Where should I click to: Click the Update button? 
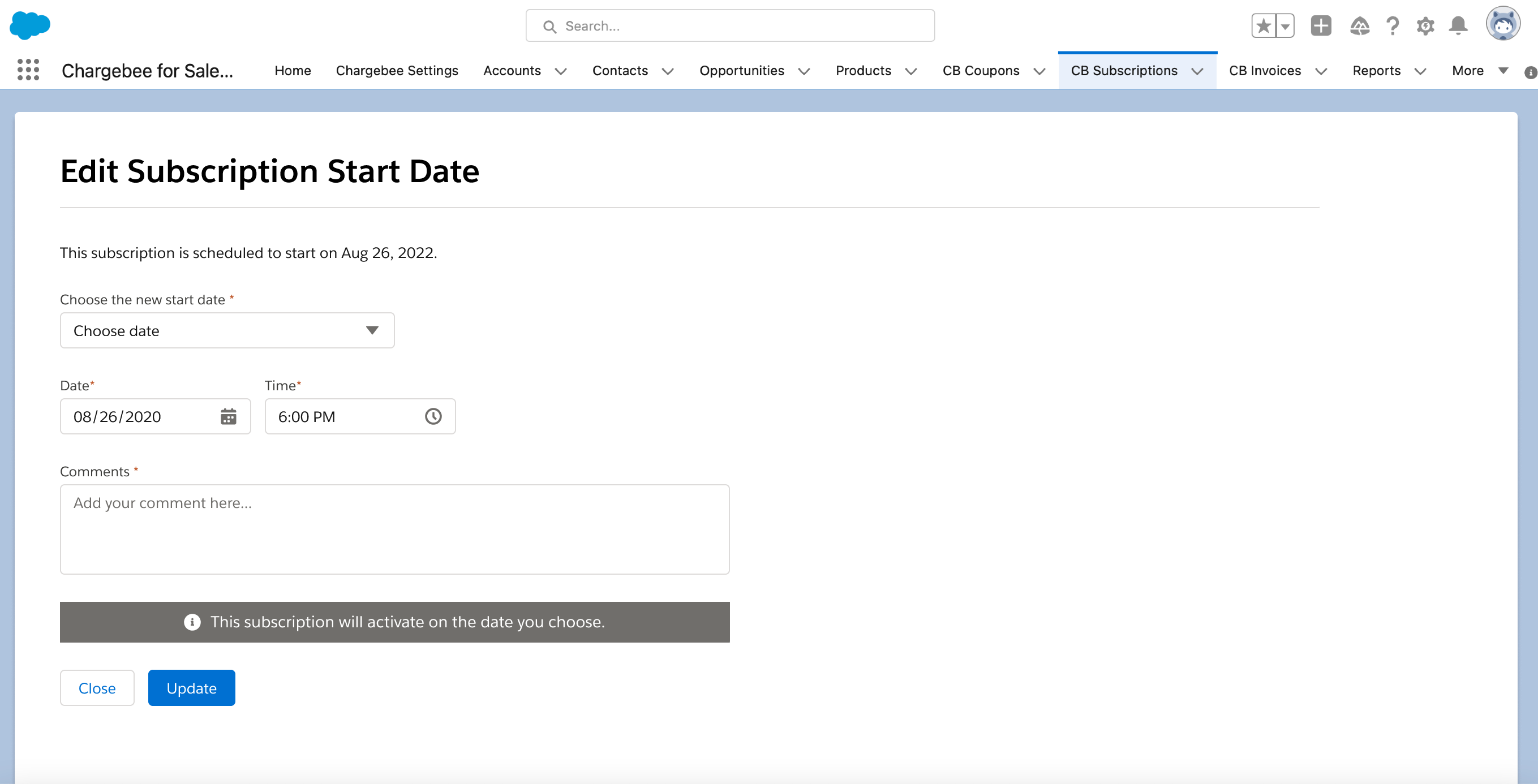pos(191,688)
